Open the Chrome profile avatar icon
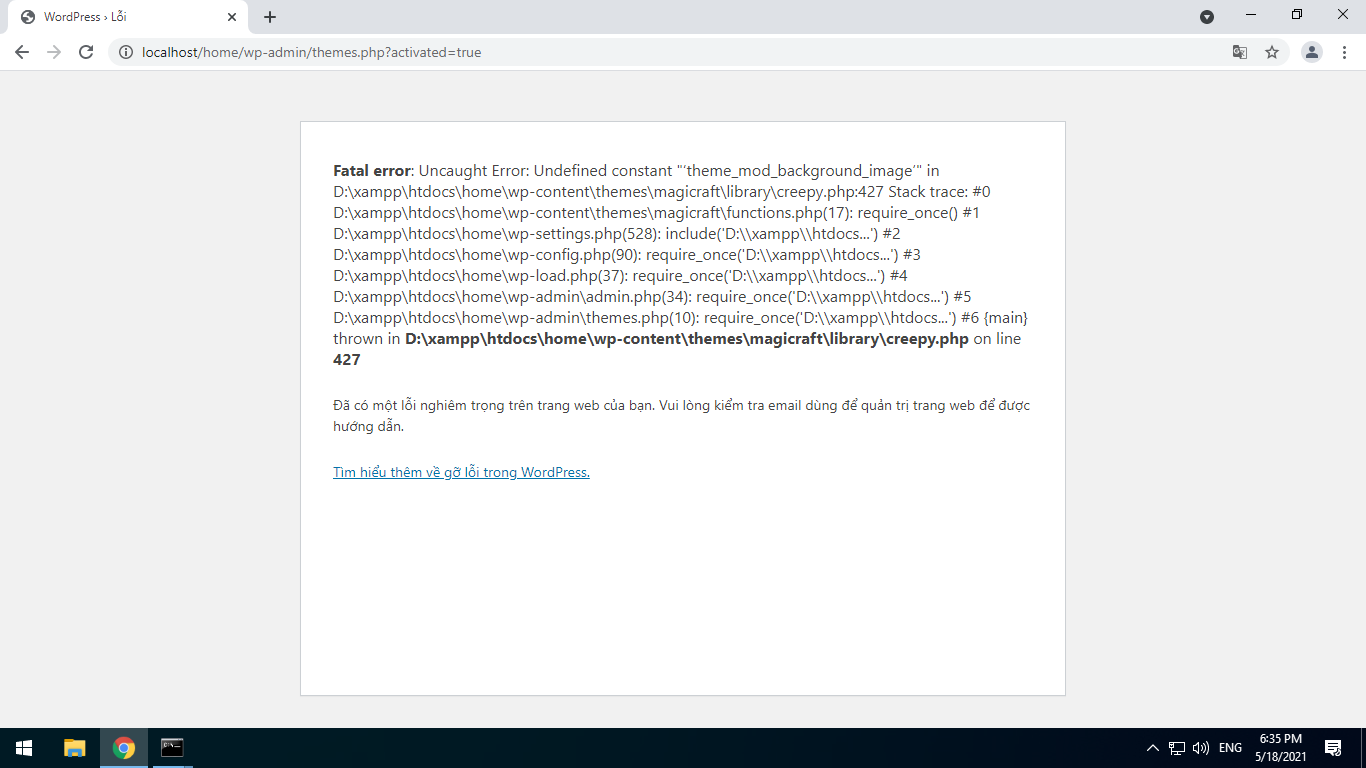The width and height of the screenshot is (1366, 768). [x=1312, y=52]
